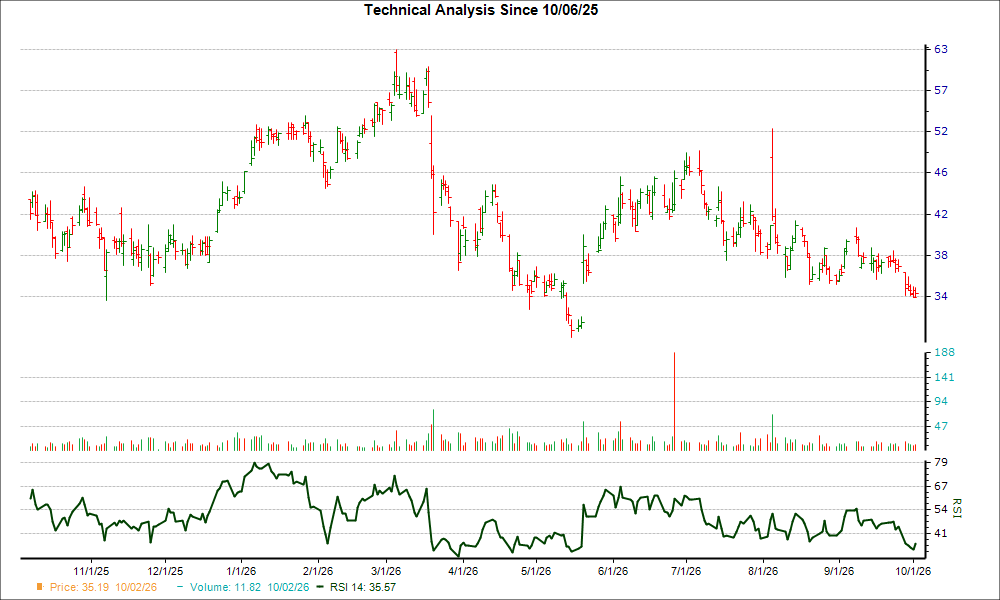
Task: Click the date label 11/1/25
Action: click(91, 571)
